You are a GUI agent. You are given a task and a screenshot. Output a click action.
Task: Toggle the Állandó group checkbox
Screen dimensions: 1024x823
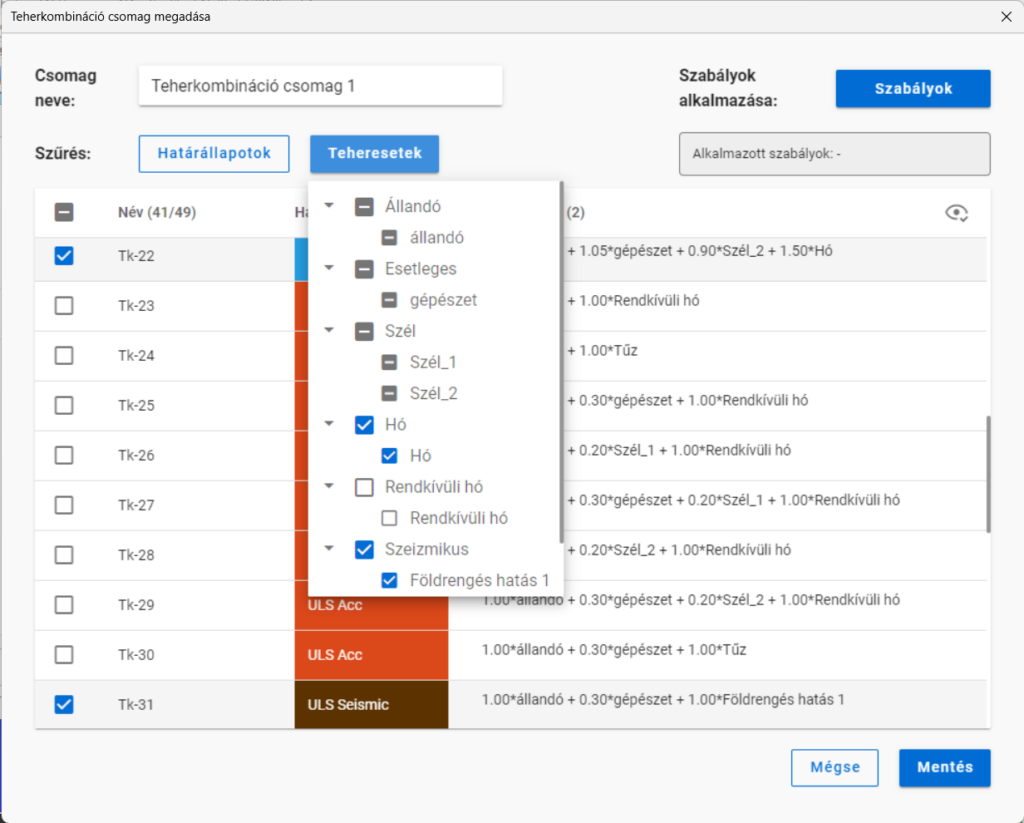tap(364, 206)
